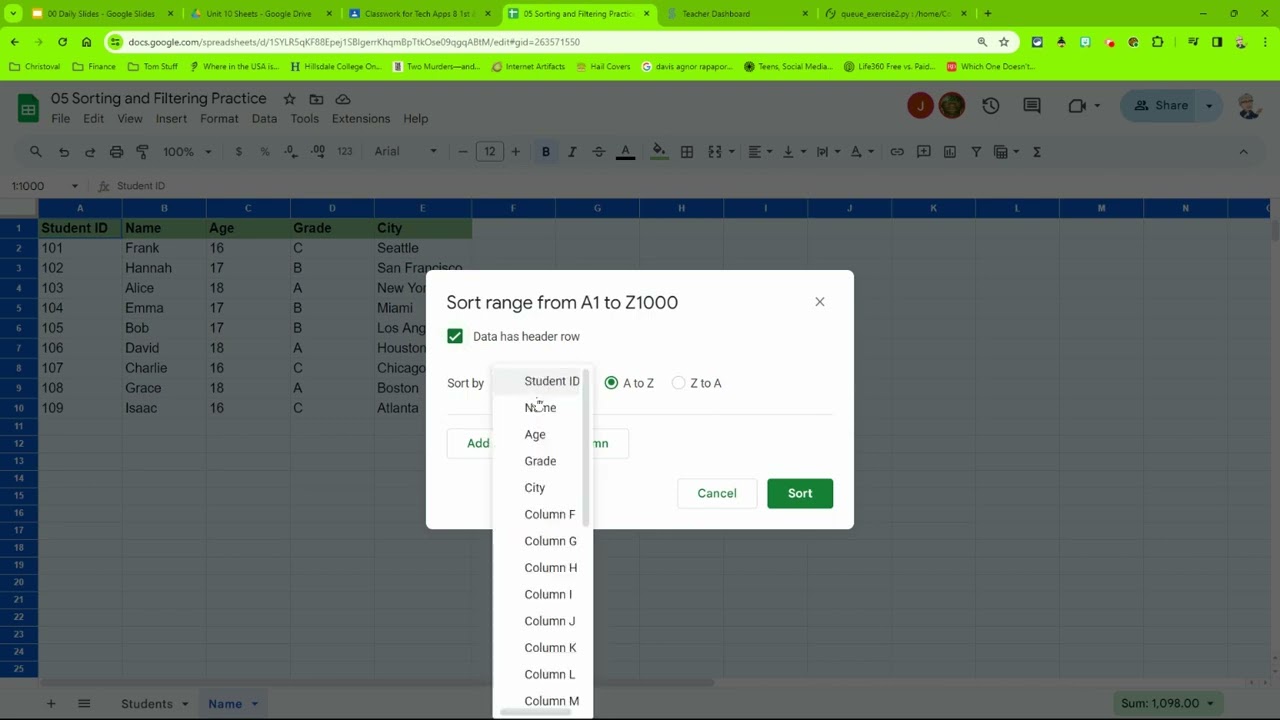Click the Insert comment icon
Viewport: 1280px width, 720px height.
923,152
